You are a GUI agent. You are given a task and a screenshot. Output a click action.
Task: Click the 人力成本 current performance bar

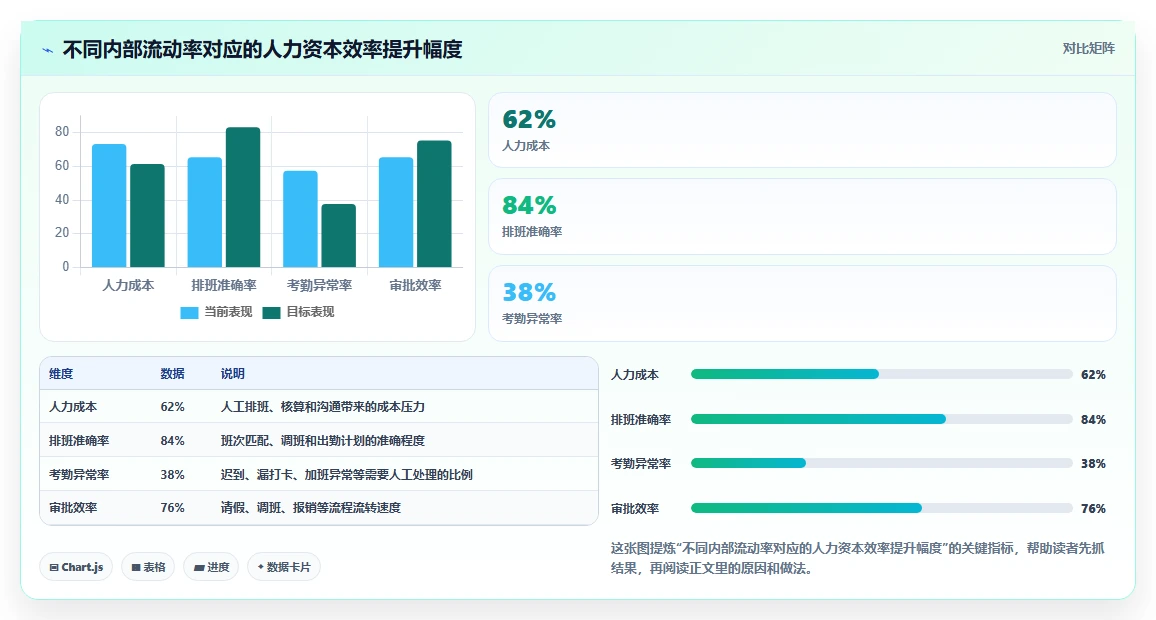tap(109, 206)
